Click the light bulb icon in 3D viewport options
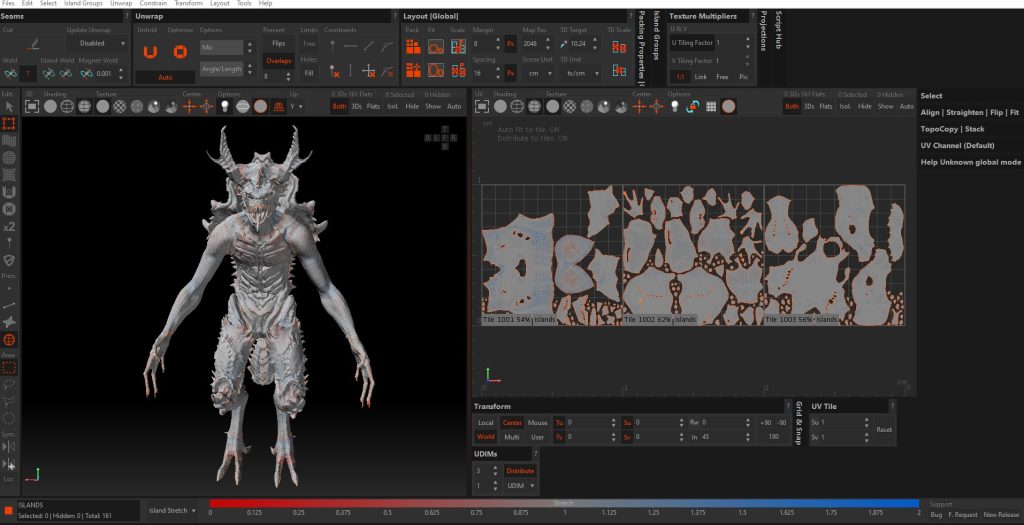 click(225, 106)
